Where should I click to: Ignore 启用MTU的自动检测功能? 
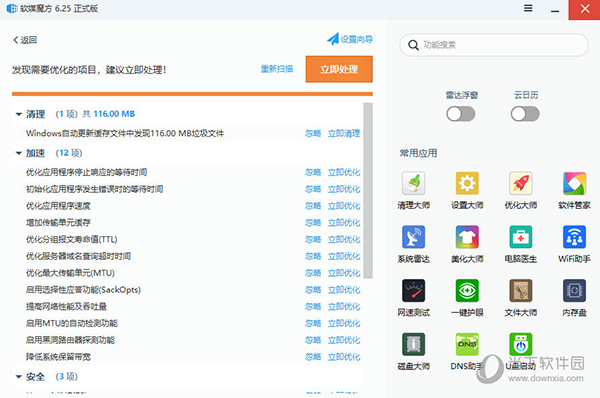(313, 323)
